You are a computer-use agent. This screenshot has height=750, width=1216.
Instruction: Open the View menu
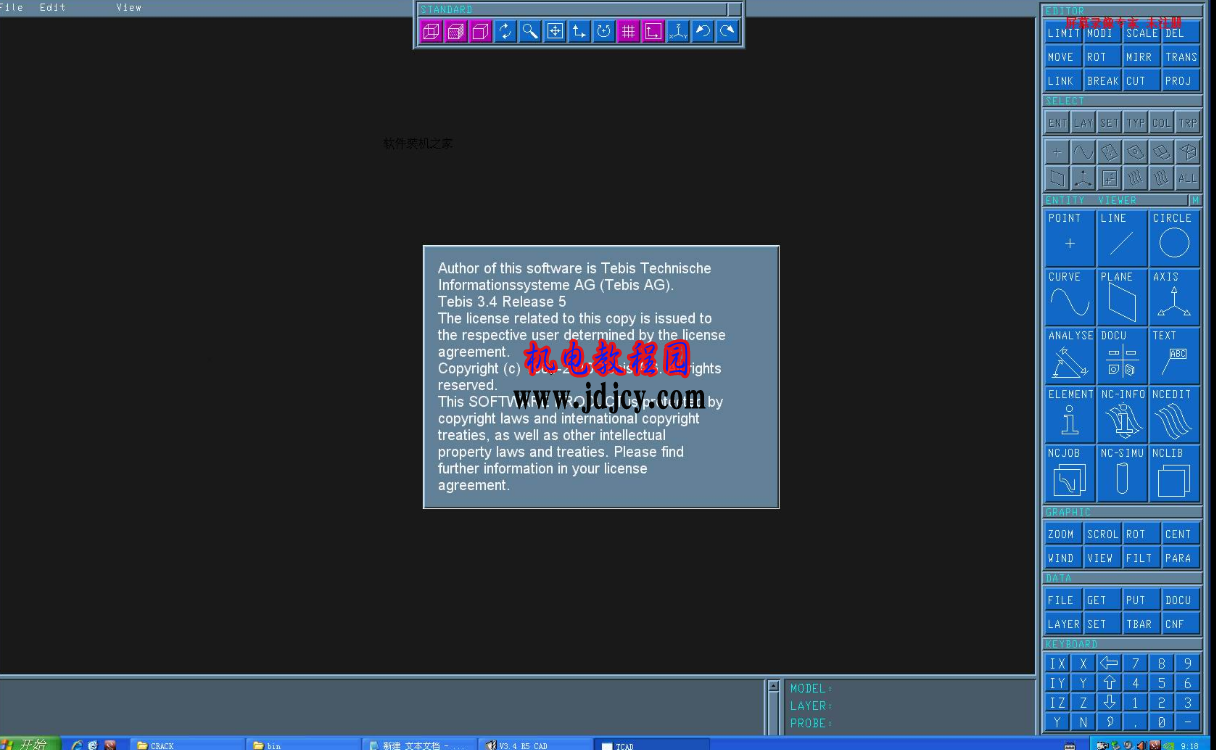pyautogui.click(x=129, y=7)
